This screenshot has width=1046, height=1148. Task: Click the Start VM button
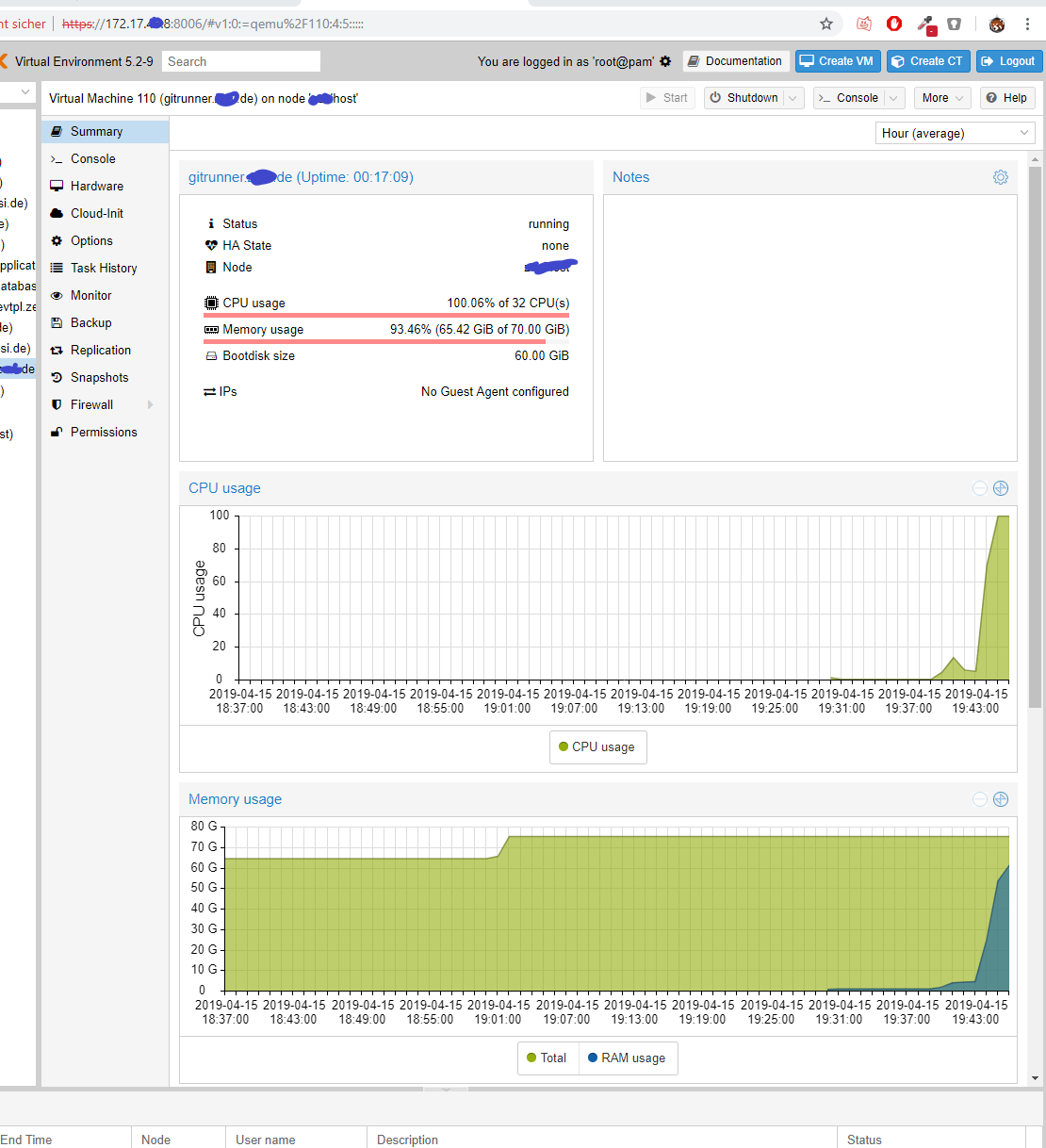(667, 98)
